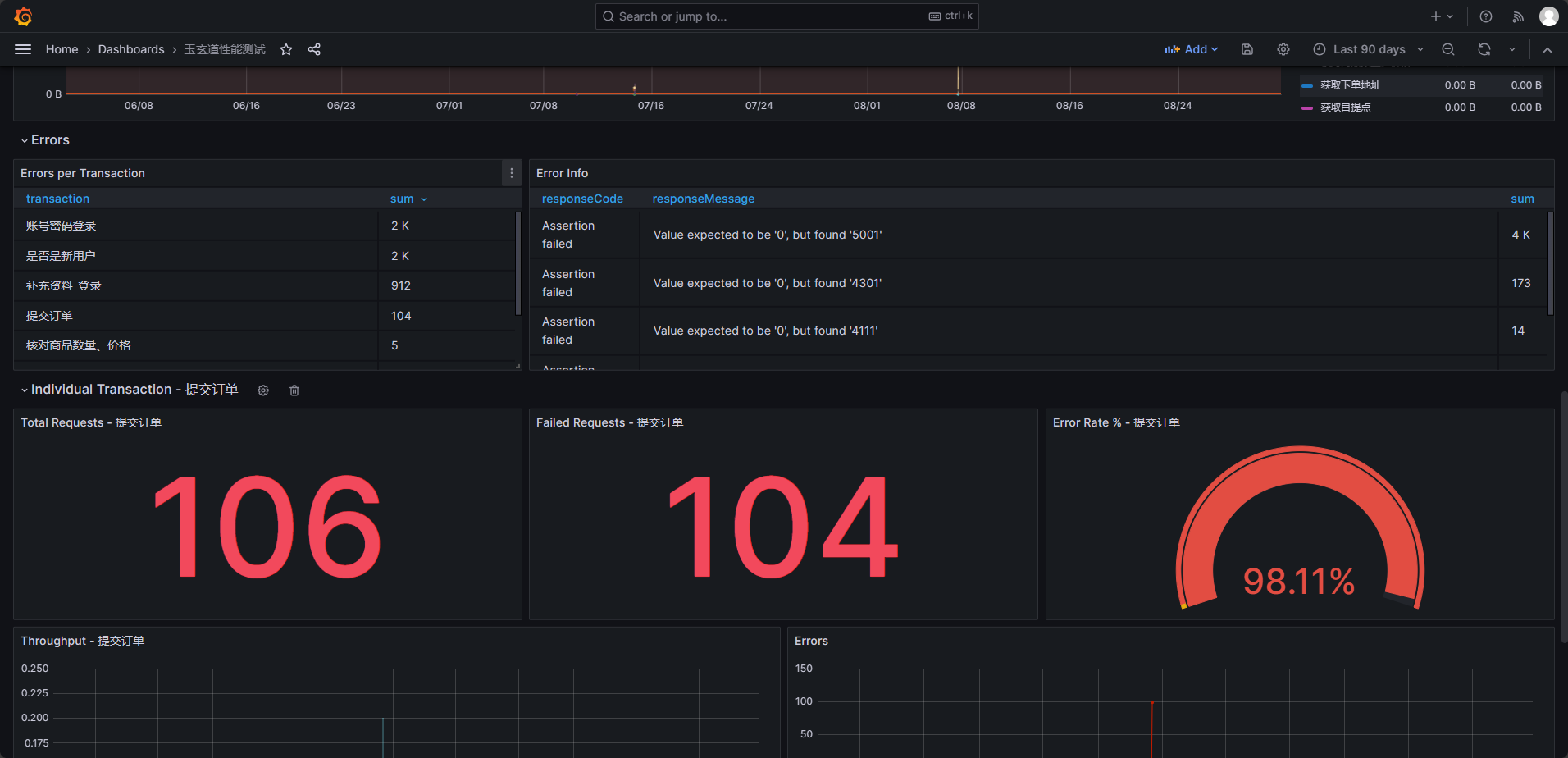Open the main hamburger menu
The height and width of the screenshot is (758, 1568).
tap(23, 49)
